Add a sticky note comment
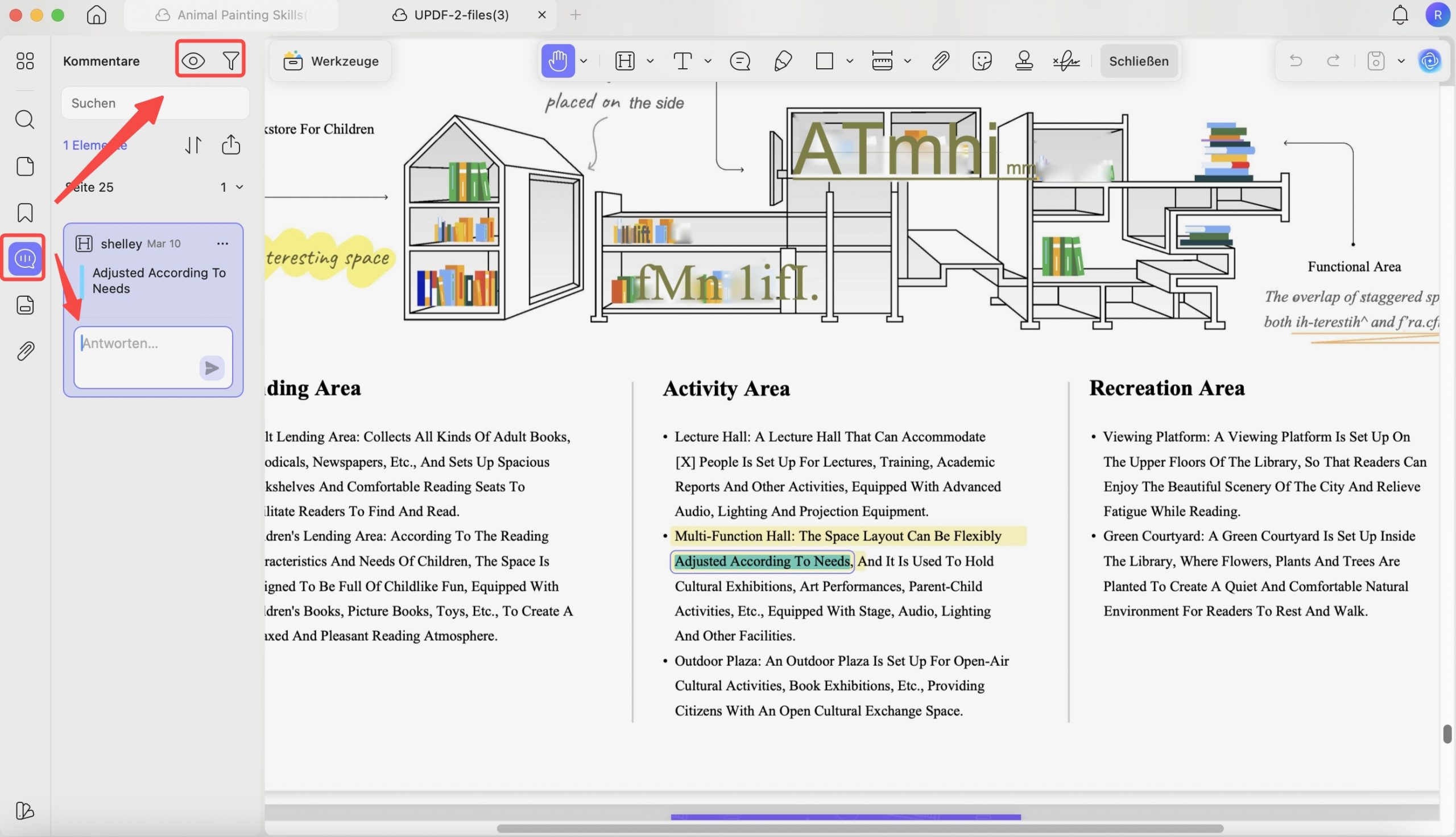This screenshot has height=837, width=1456. [740, 61]
